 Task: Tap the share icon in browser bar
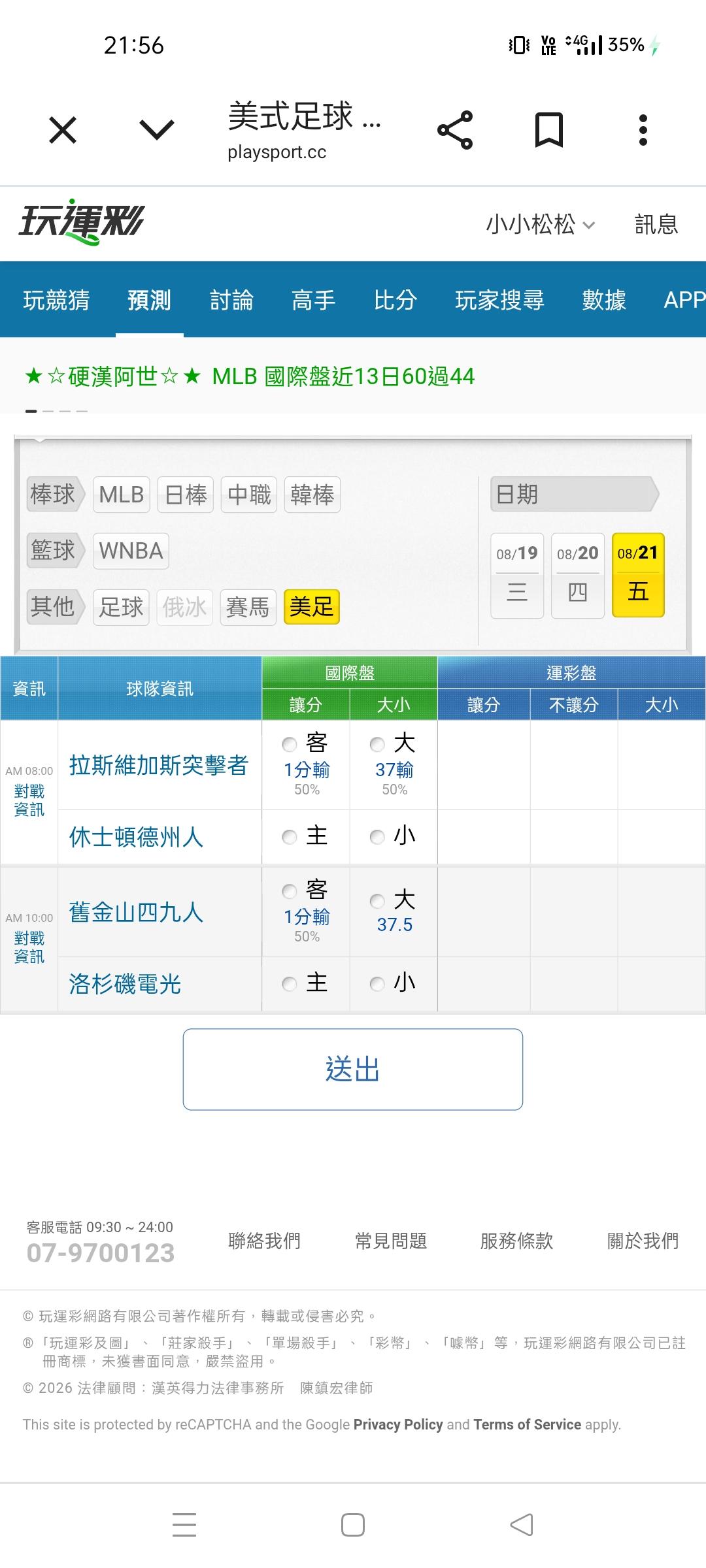455,130
